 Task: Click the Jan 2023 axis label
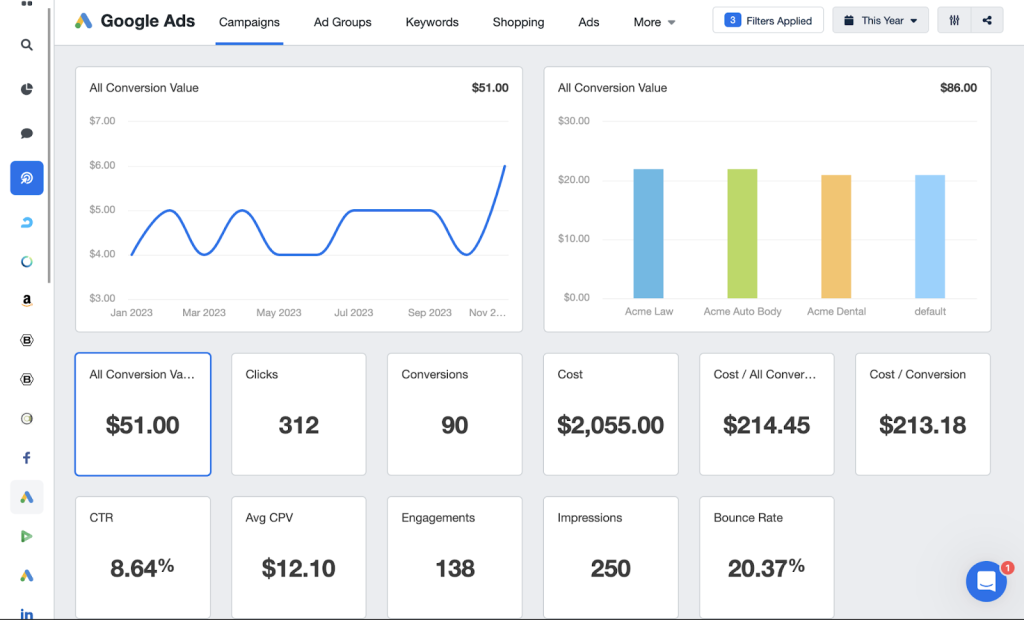(x=131, y=312)
